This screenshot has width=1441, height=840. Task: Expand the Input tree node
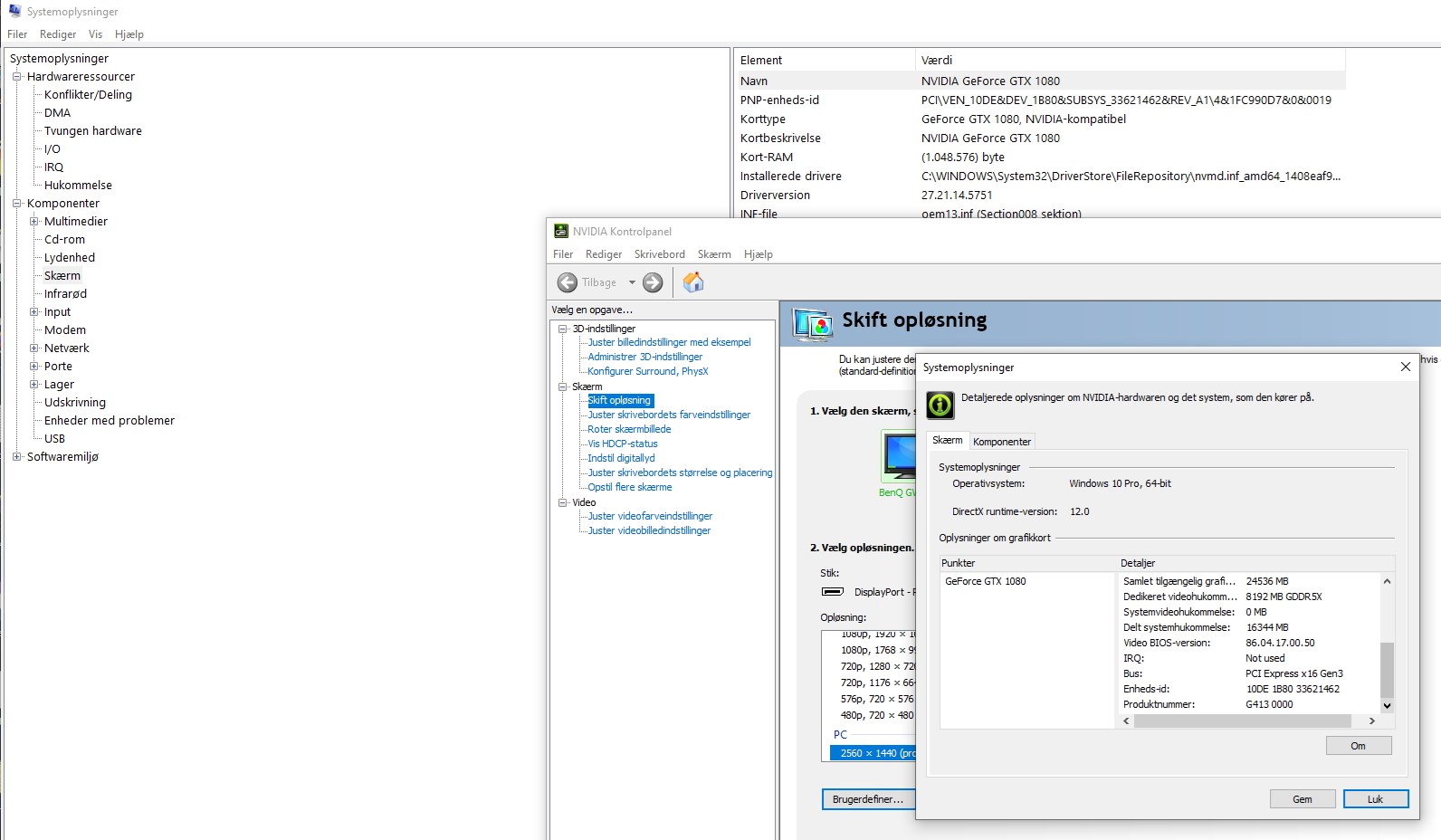click(34, 312)
